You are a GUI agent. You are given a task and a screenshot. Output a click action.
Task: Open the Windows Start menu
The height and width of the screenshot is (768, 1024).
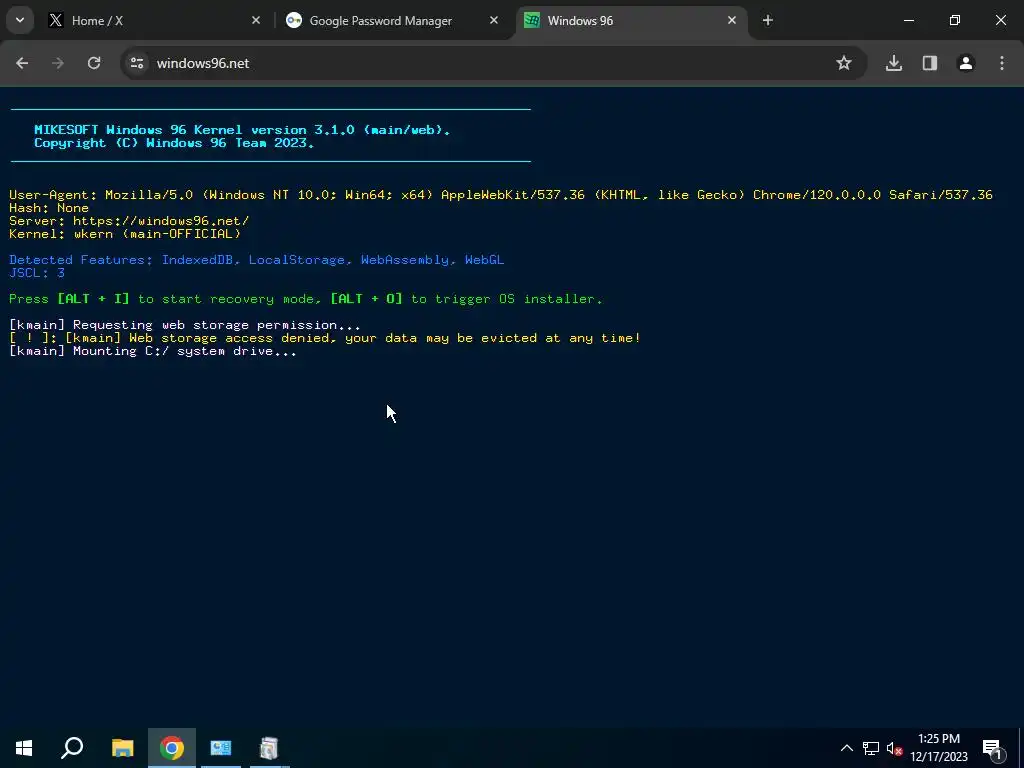tap(24, 748)
